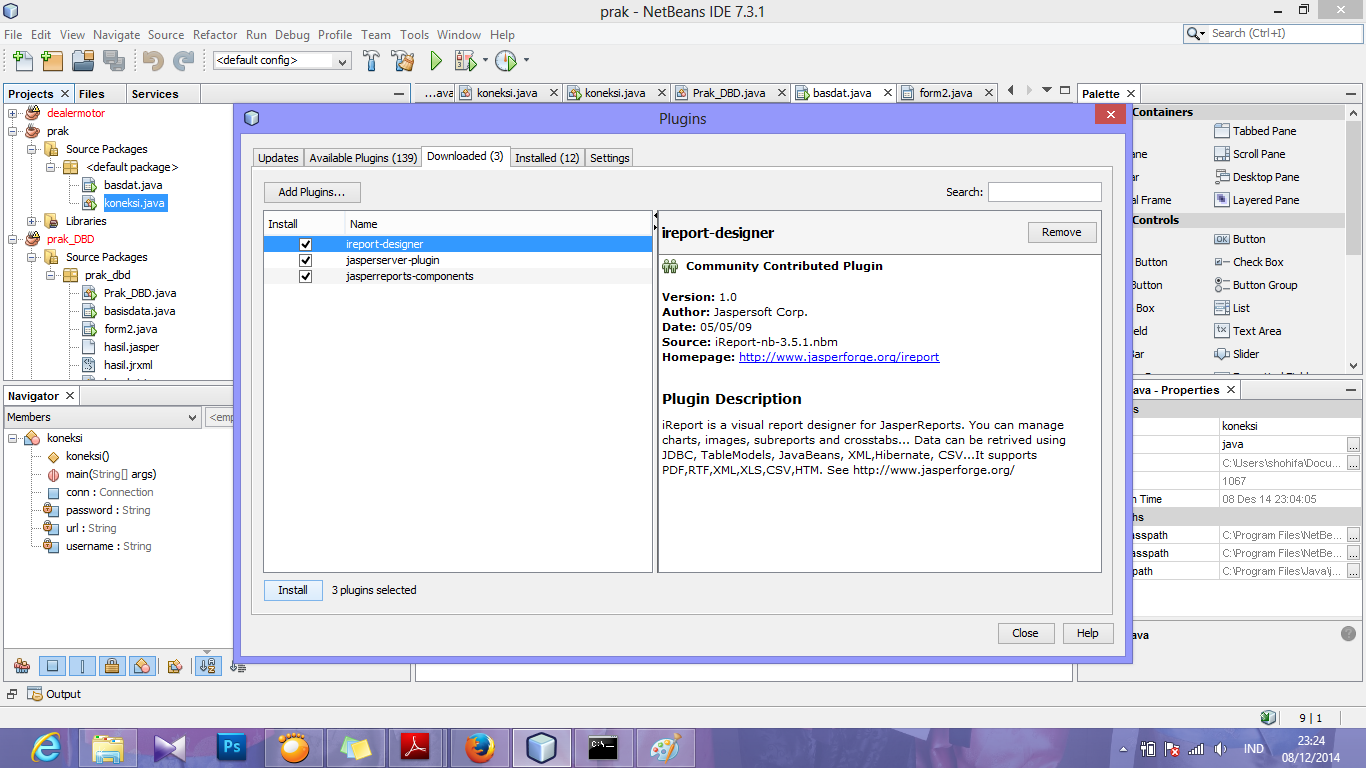
Task: Click the plugin Search input field
Action: (x=1045, y=192)
